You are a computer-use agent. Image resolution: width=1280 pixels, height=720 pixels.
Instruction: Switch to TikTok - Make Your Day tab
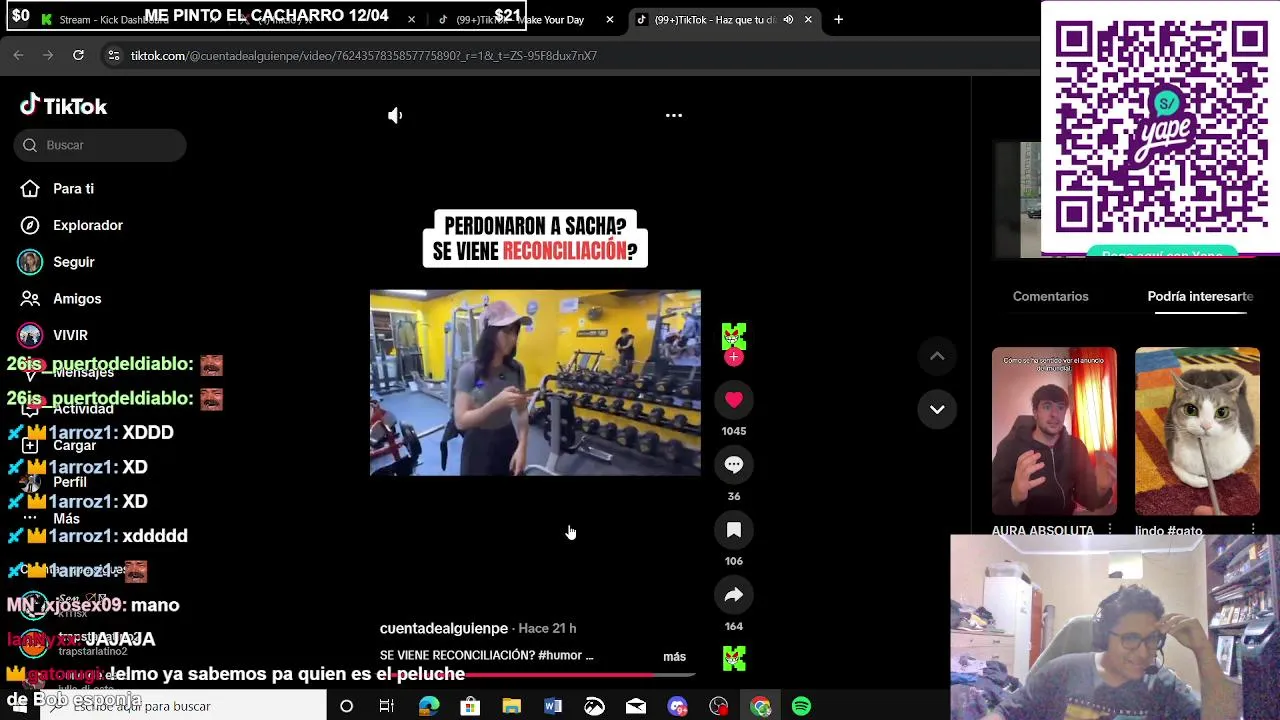point(525,19)
